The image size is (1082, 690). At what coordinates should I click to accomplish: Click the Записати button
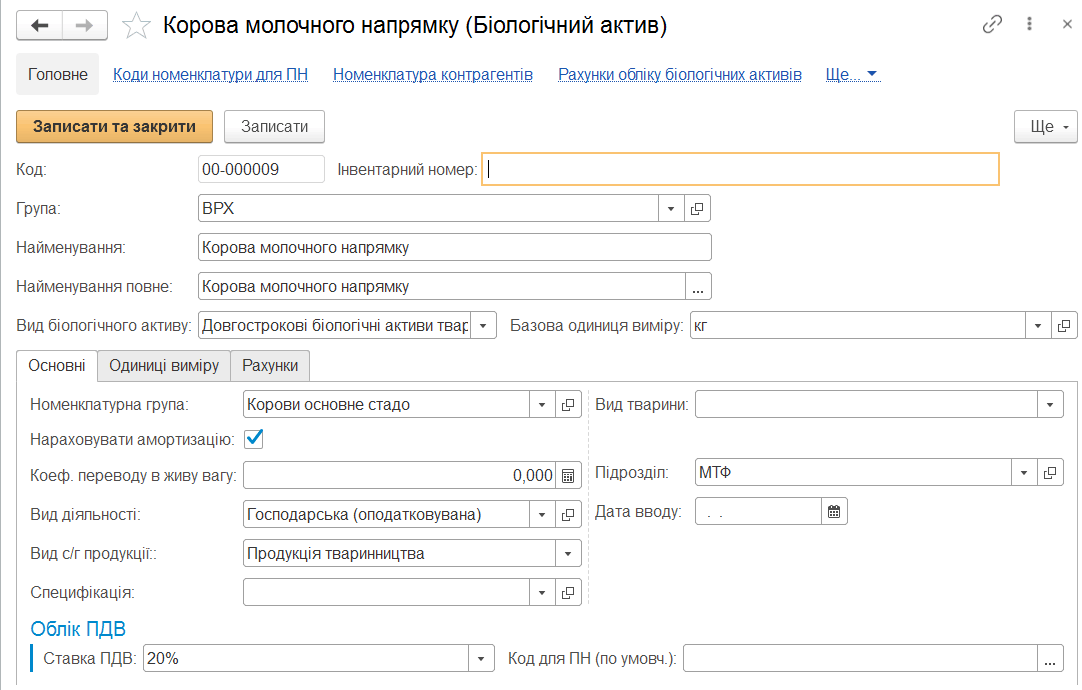[x=275, y=127]
